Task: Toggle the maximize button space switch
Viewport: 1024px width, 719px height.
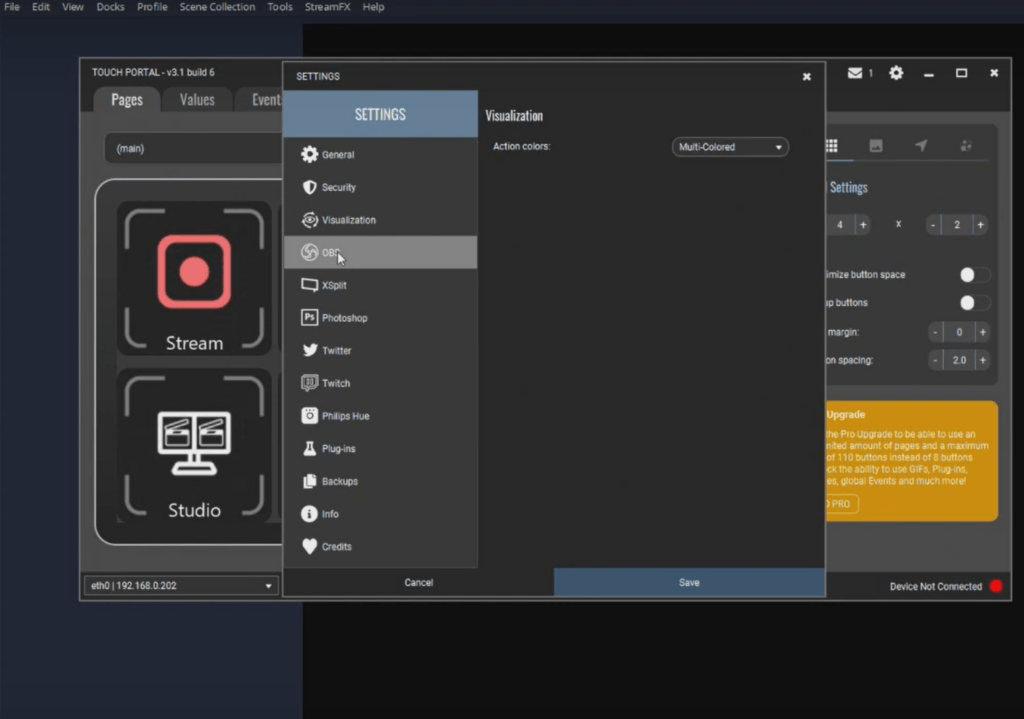Action: click(973, 275)
